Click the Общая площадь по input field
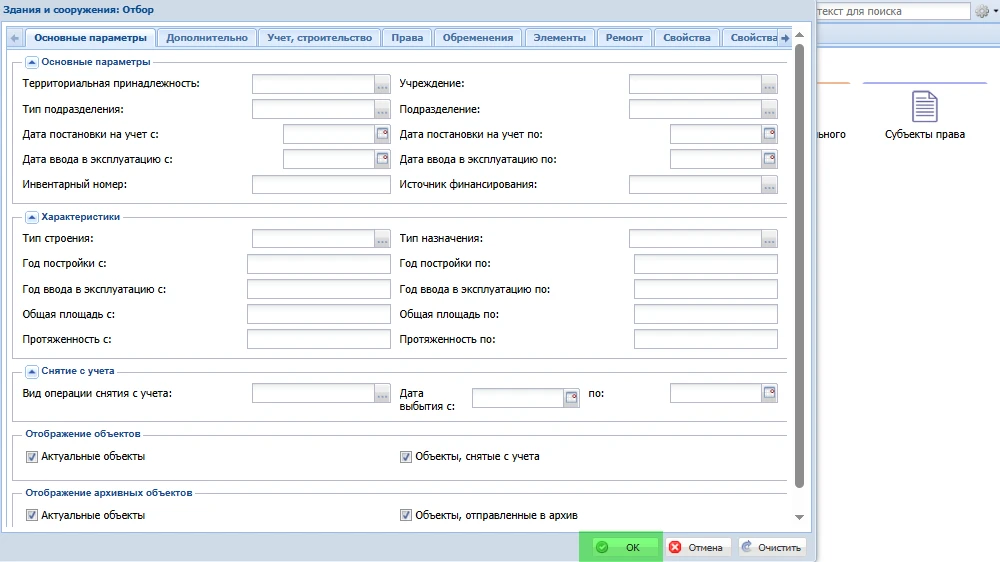Screen dimensions: 1000x562 click(705, 314)
